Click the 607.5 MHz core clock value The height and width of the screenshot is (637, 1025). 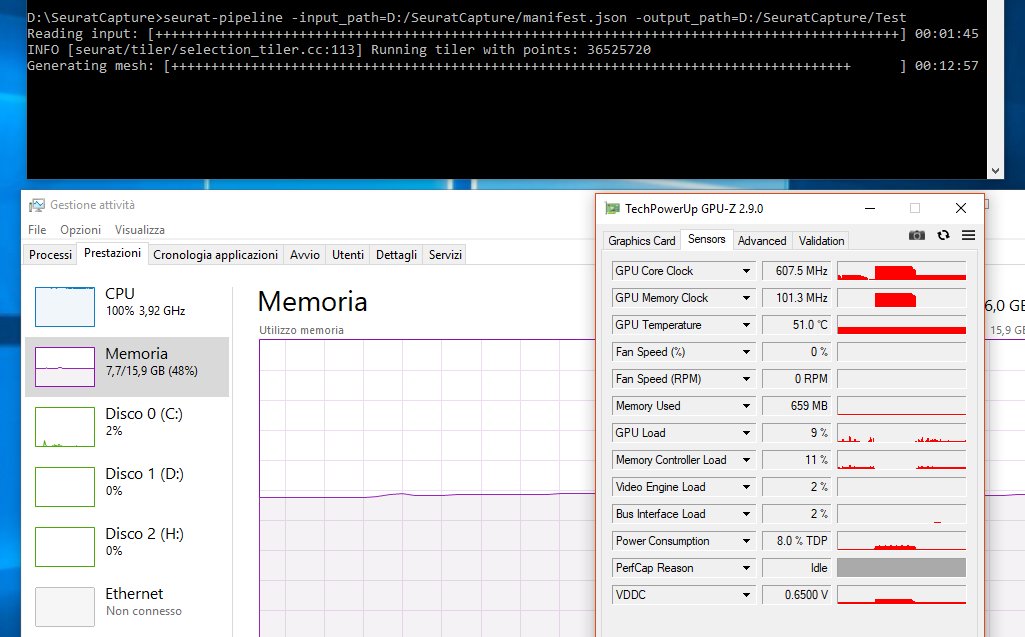point(796,271)
